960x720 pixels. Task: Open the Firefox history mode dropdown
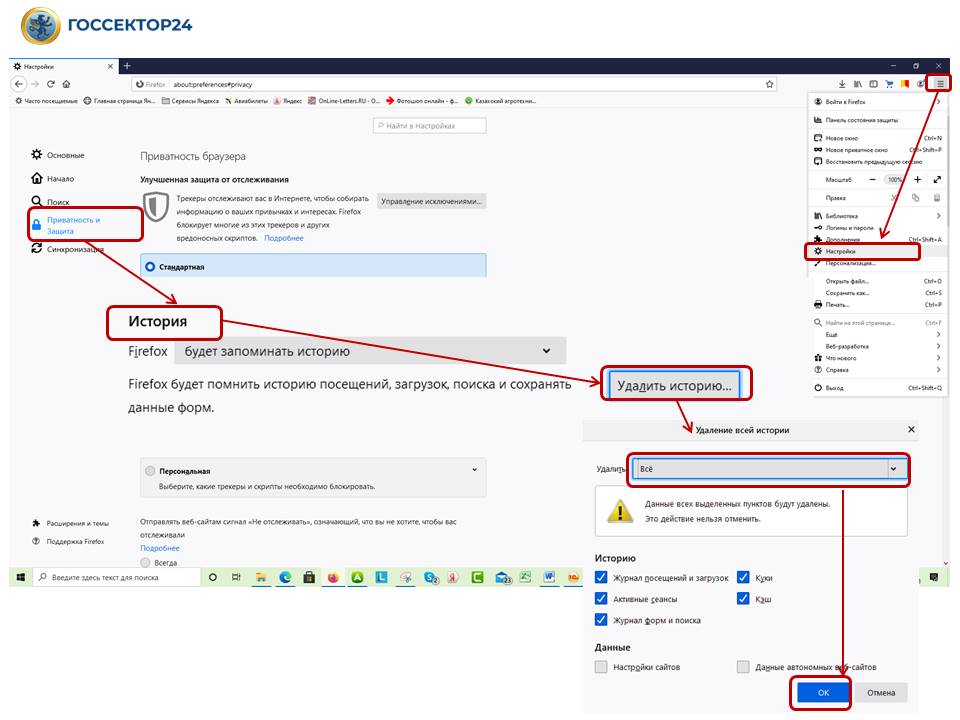(370, 351)
